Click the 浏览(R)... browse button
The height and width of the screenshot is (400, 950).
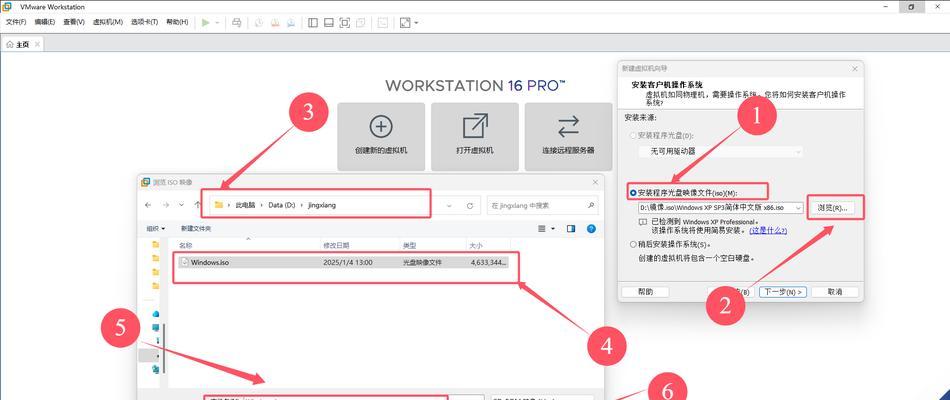(x=832, y=208)
